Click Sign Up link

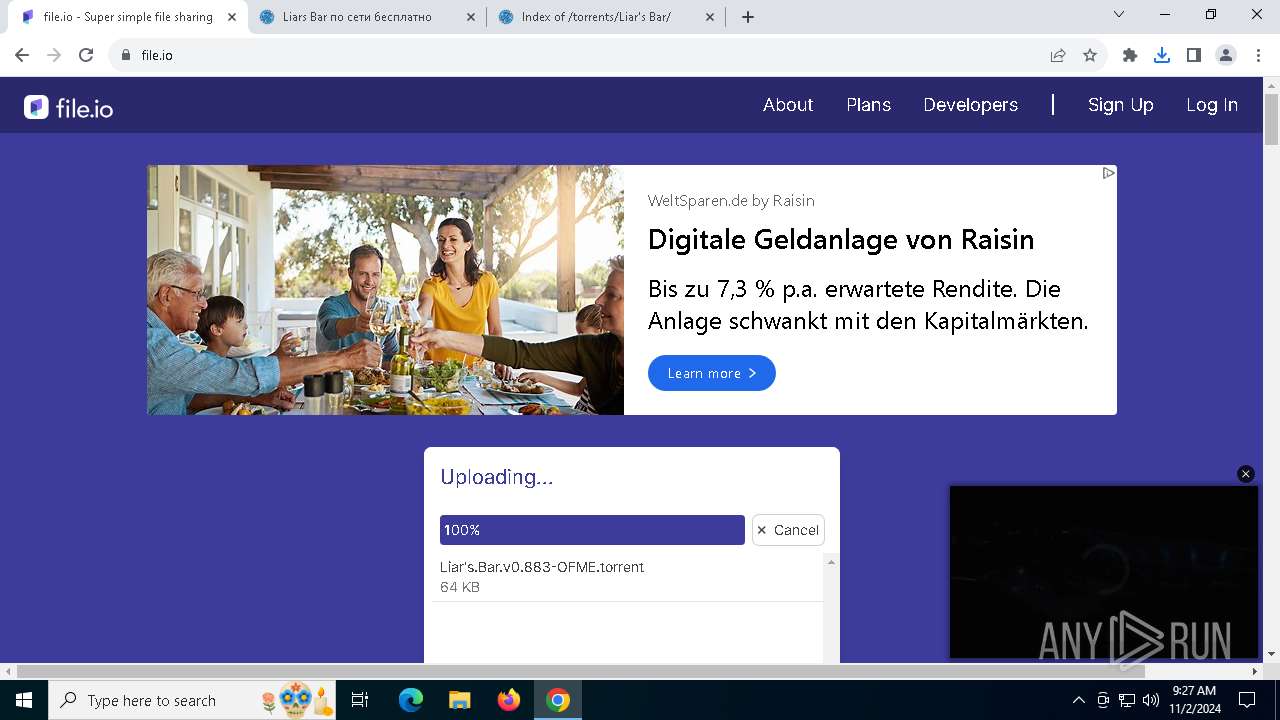[1121, 105]
